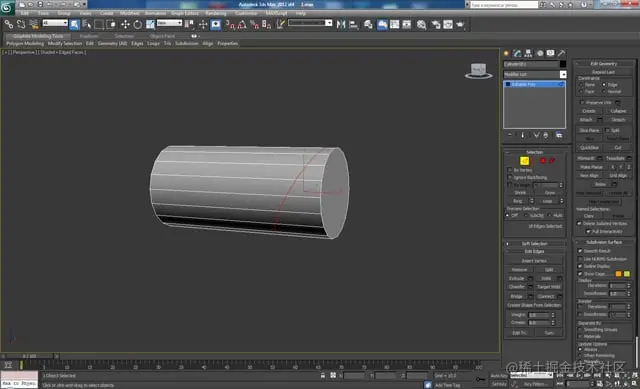Screen dimensions: 640x389
Task: Open the selection filter dropdown in toolbar
Action: tap(55, 23)
